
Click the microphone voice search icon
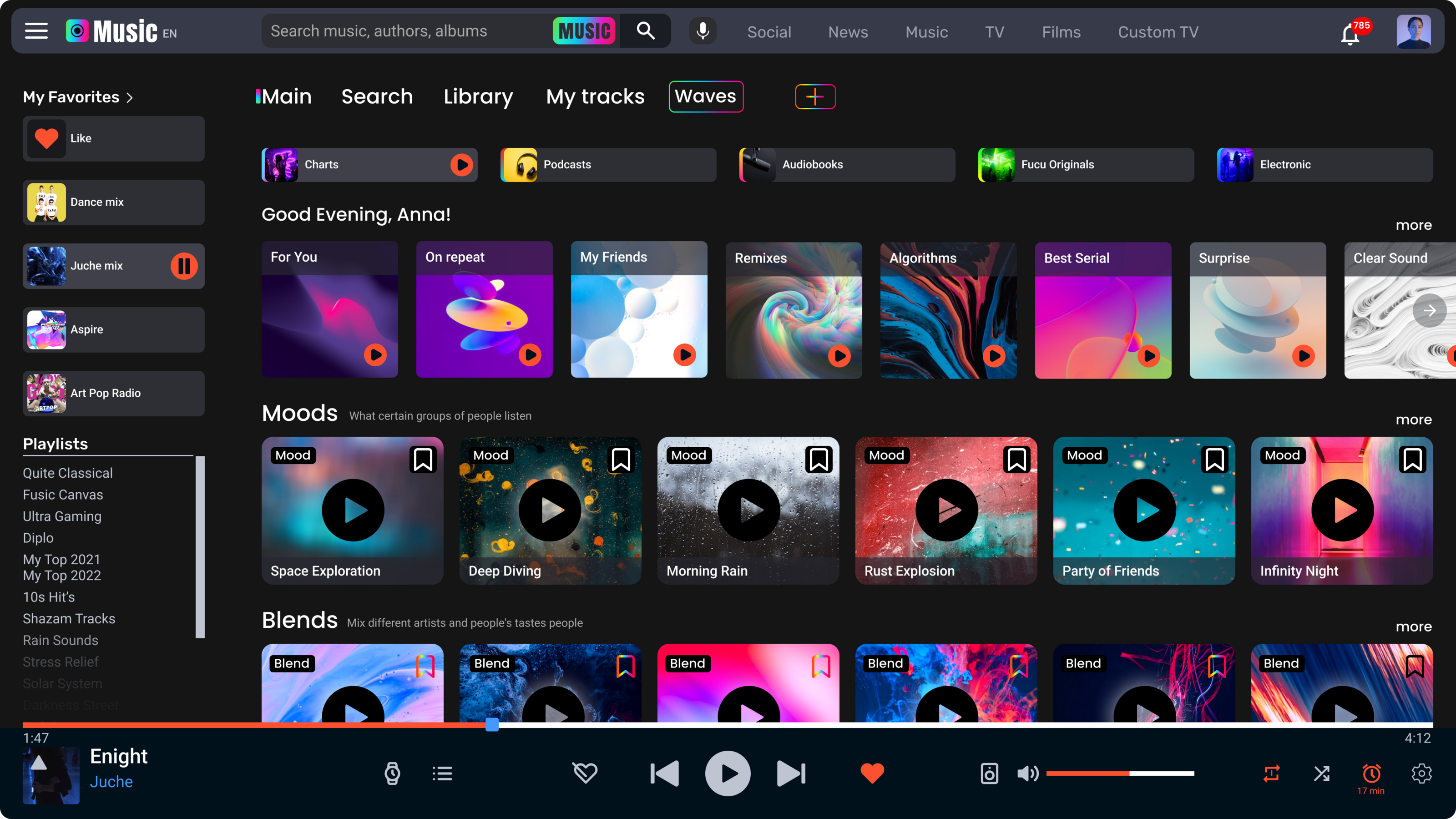coord(703,30)
